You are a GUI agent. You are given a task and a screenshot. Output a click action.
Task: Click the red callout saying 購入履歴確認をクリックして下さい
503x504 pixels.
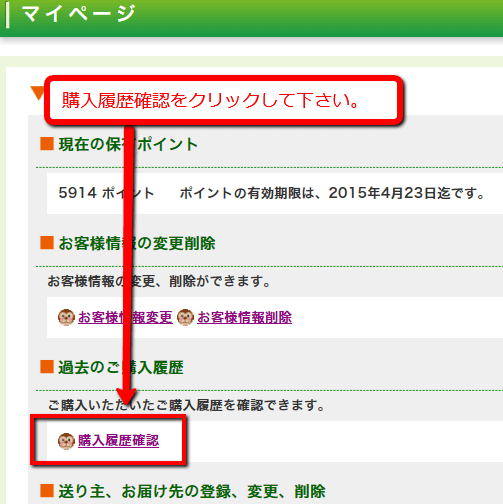(224, 100)
